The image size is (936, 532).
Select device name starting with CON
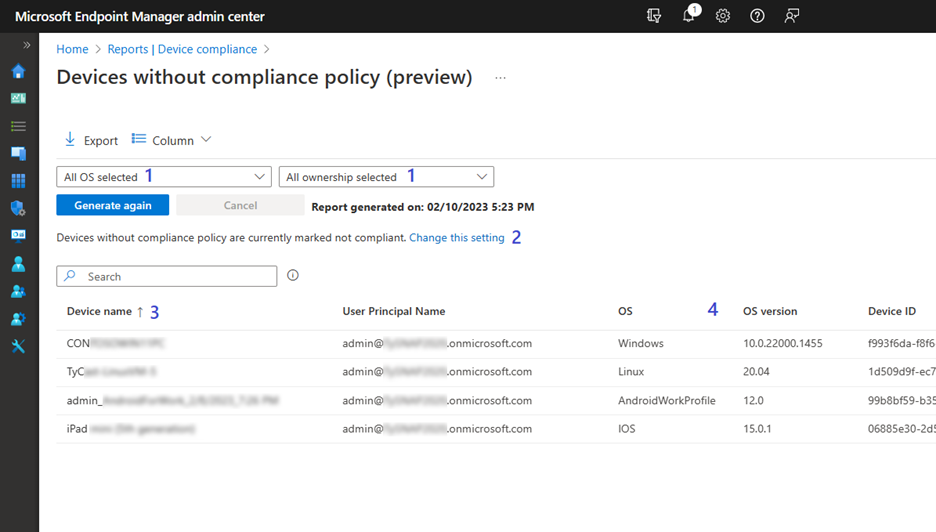coord(116,343)
